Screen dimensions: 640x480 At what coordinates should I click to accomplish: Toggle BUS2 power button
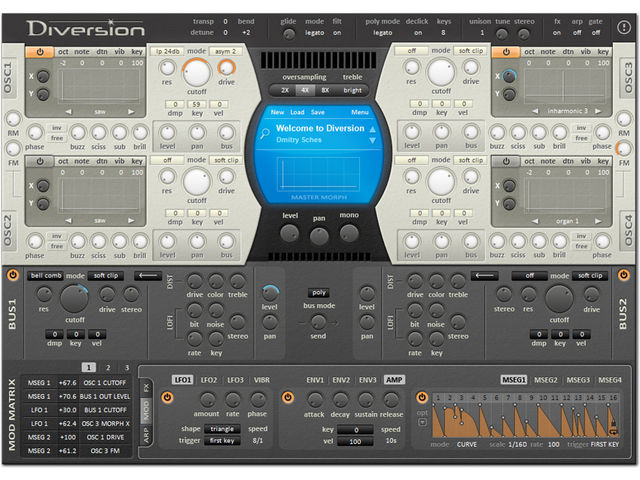click(623, 275)
